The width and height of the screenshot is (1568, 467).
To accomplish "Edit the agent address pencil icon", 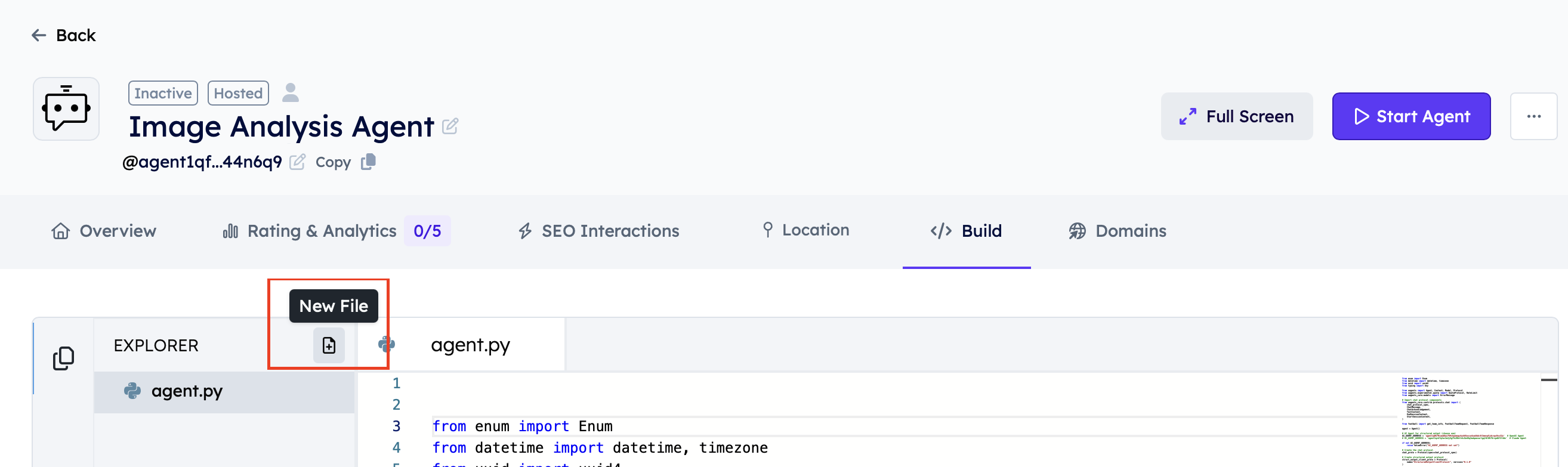I will point(297,162).
